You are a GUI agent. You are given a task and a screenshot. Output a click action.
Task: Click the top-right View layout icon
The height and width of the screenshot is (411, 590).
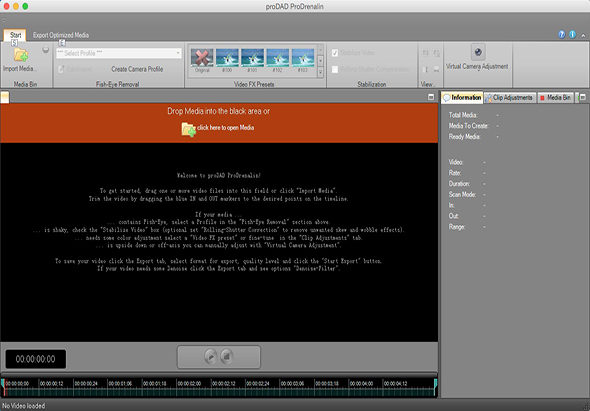pos(436,53)
